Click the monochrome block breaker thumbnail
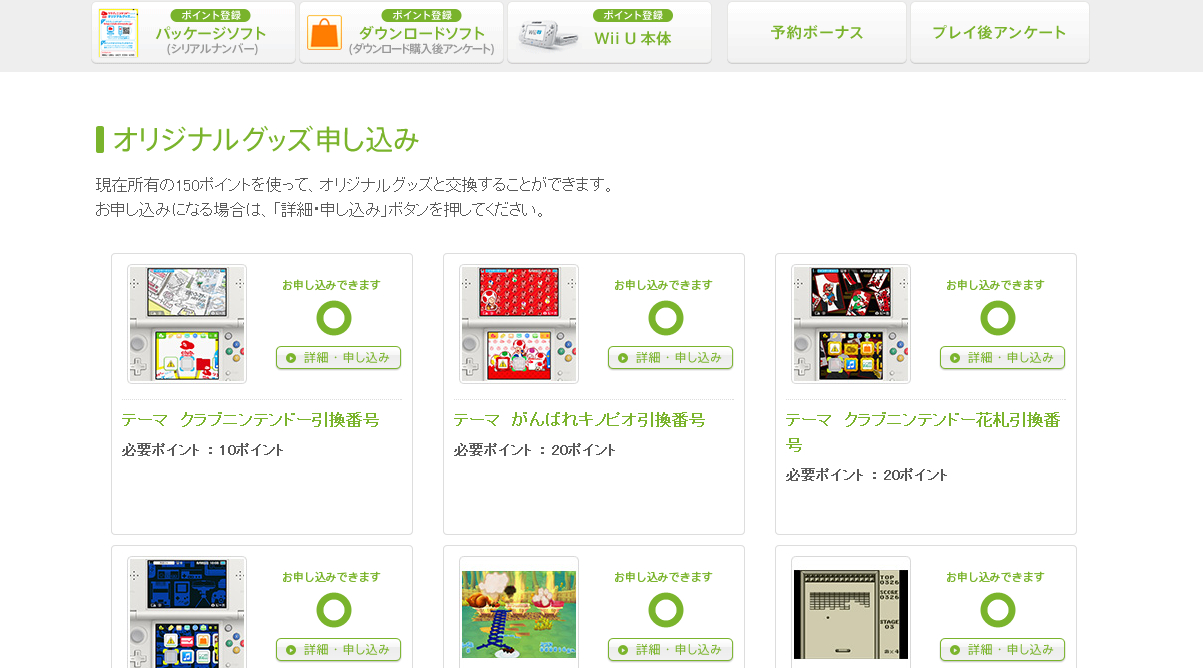The width and height of the screenshot is (1203, 668). 851,613
